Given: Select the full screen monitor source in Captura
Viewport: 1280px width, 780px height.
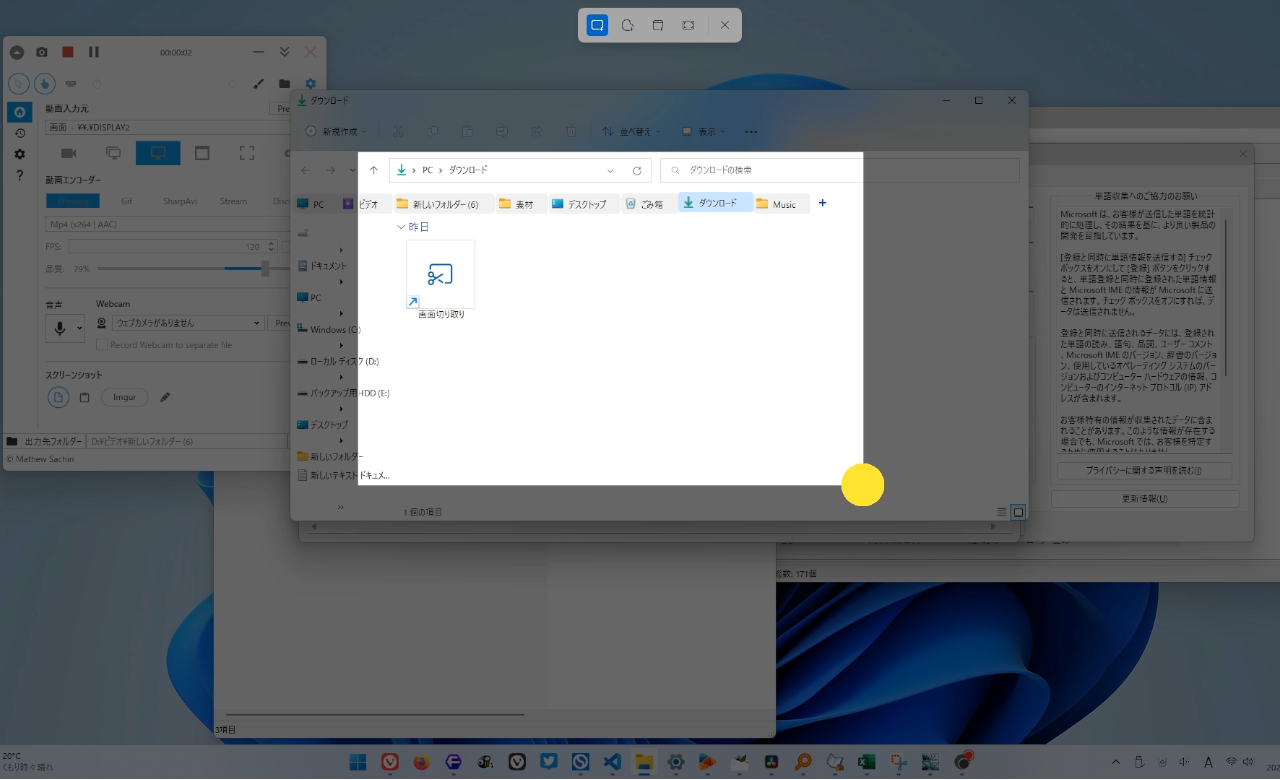Looking at the screenshot, I should click(158, 153).
